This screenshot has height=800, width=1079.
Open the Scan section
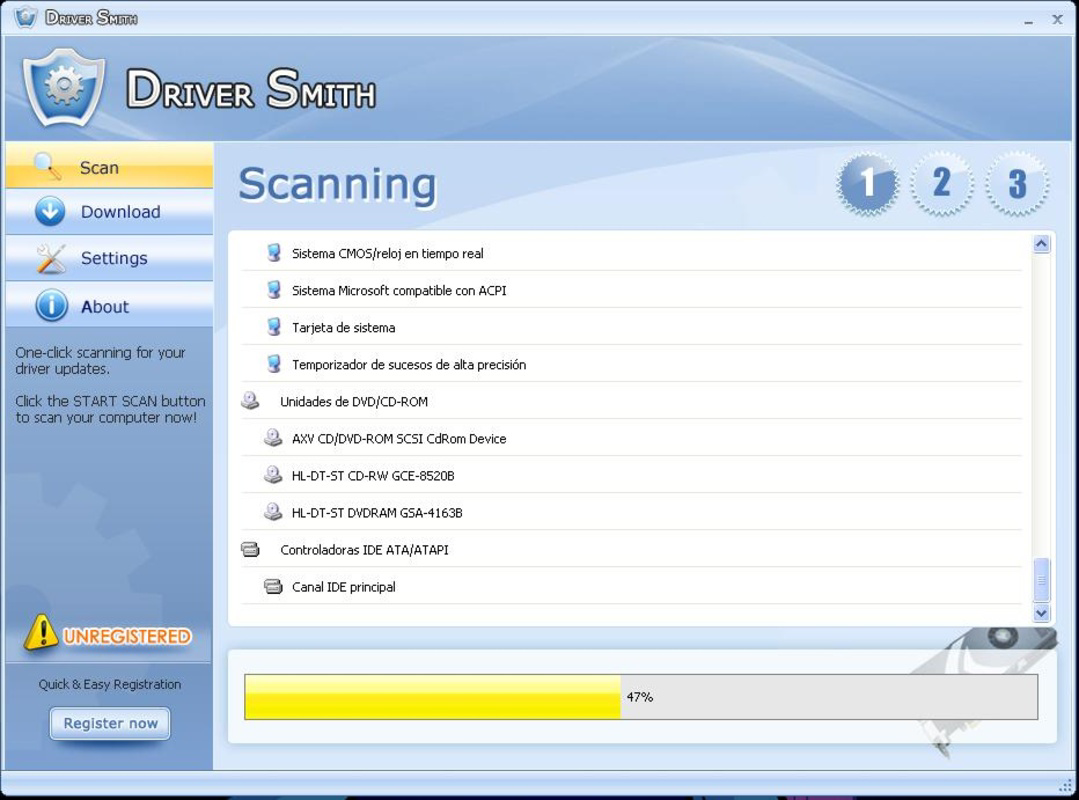coord(109,166)
